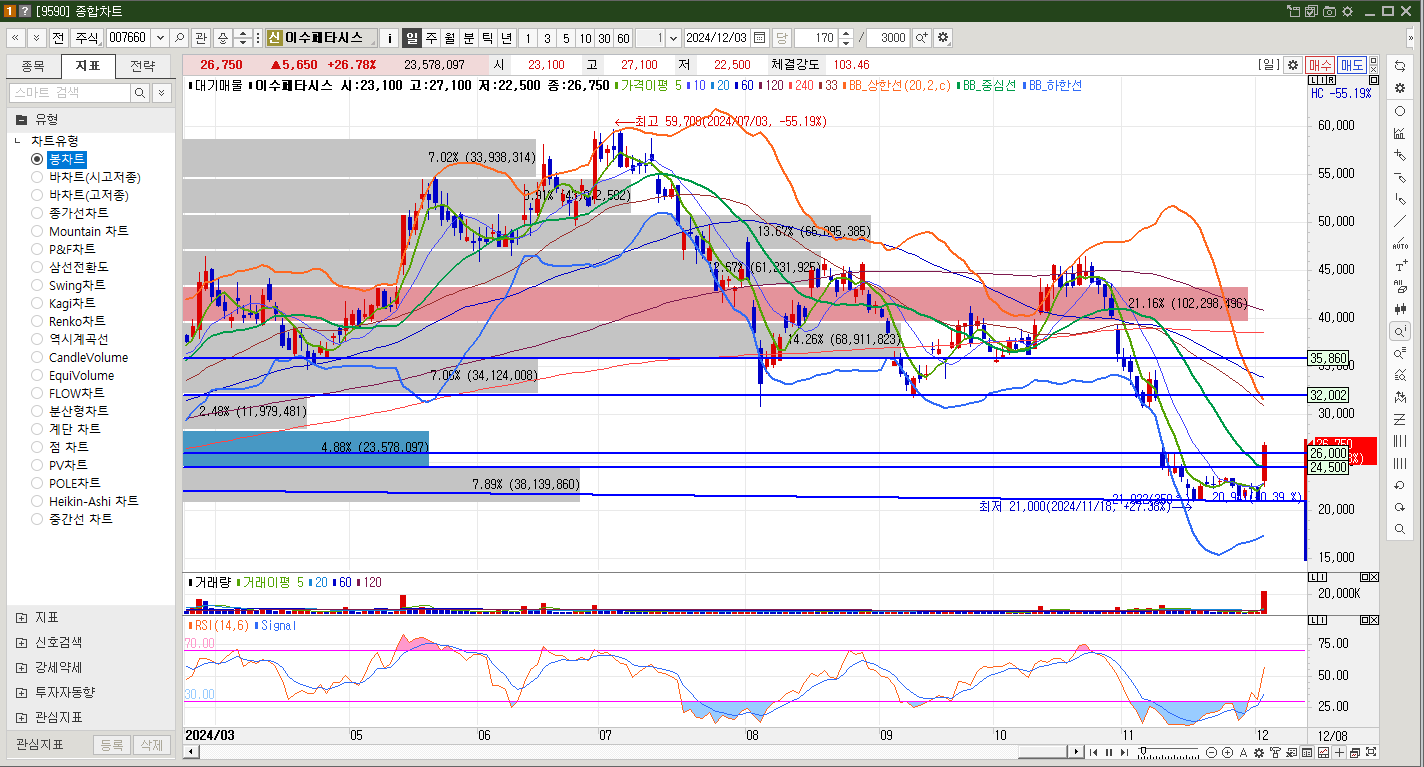Click the 등록 button
Screen dimensions: 1424x767
[112, 745]
